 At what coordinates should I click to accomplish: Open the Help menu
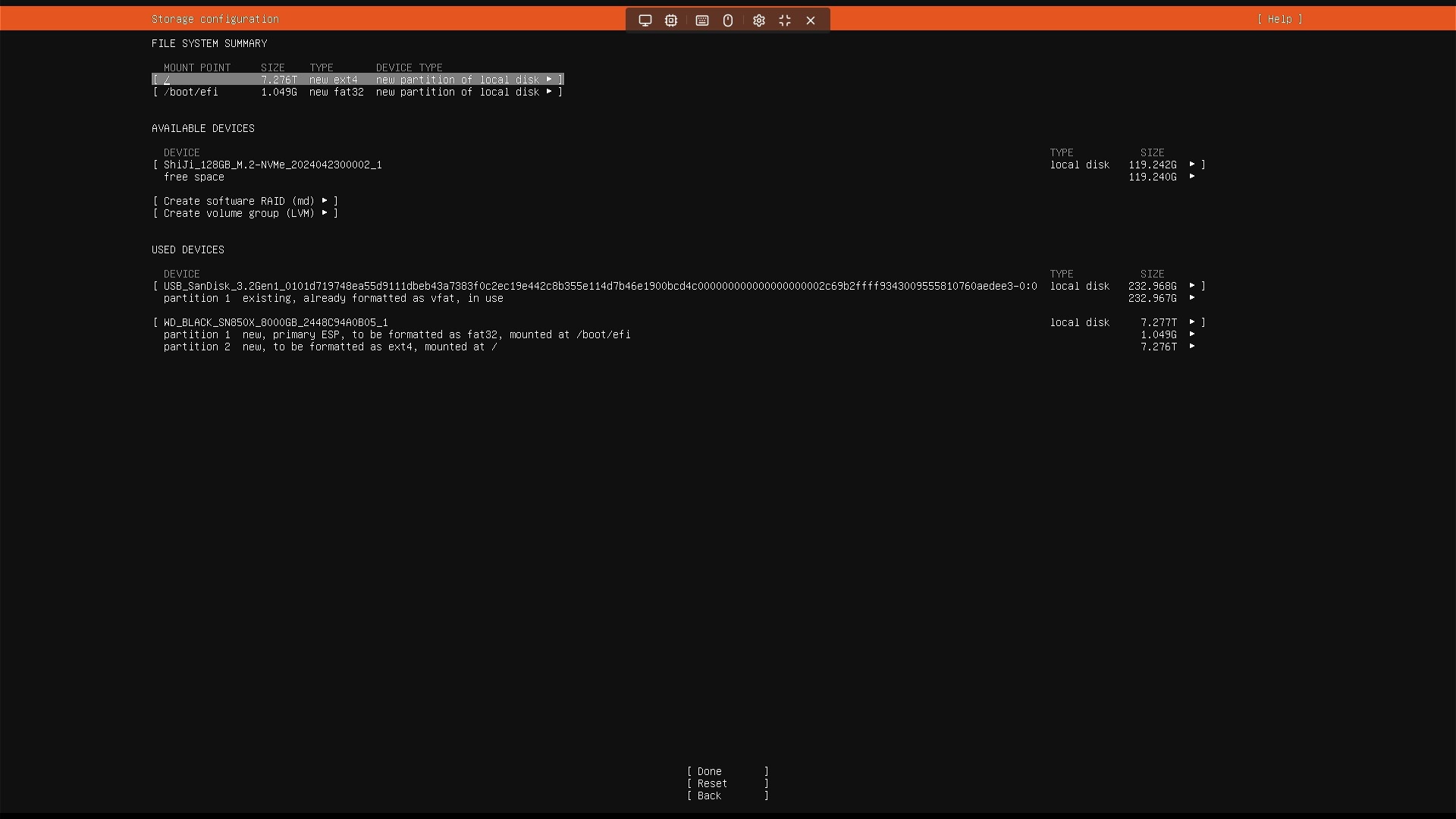(1279, 19)
